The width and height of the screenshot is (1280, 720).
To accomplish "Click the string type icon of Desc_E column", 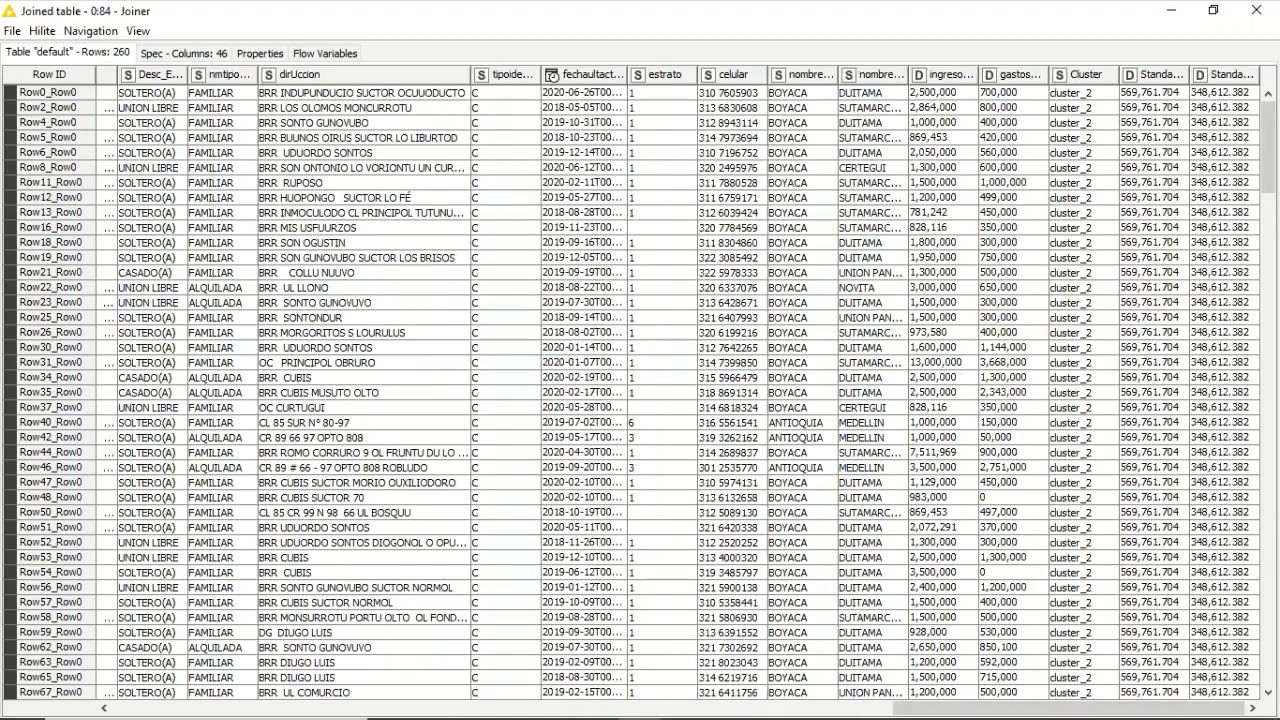I will pos(127,75).
